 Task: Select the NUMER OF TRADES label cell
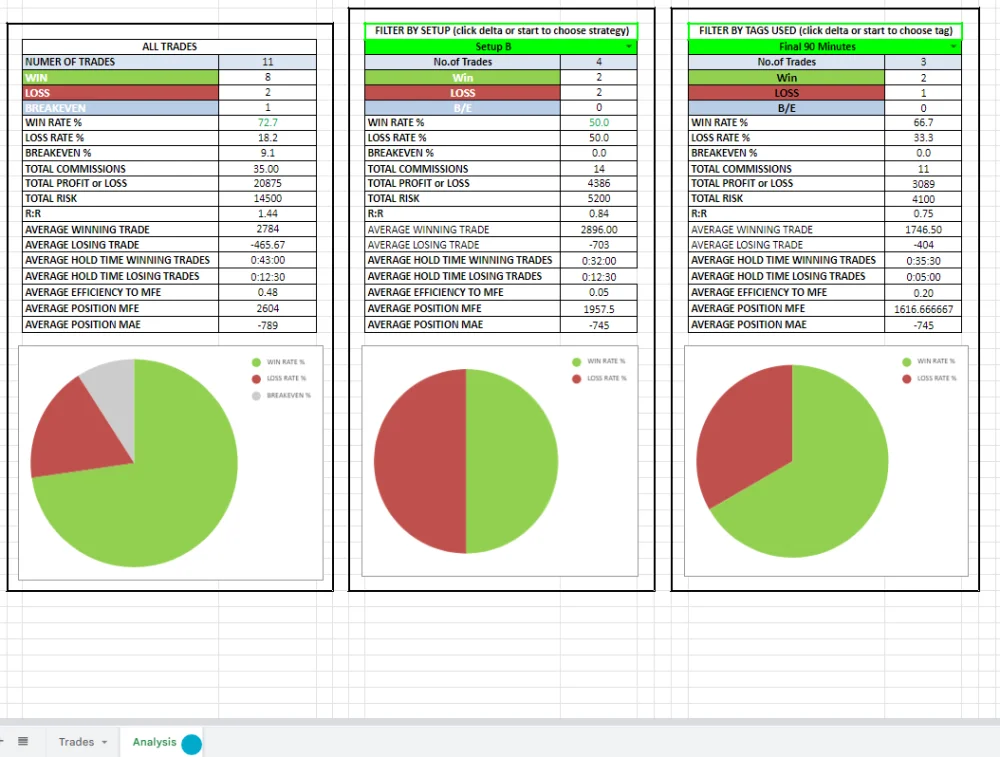coord(121,62)
